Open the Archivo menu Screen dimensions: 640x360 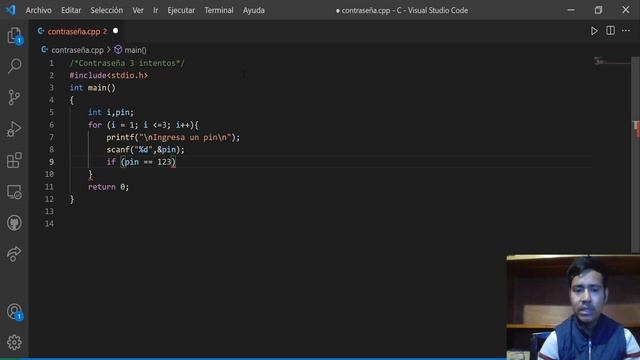pos(38,10)
